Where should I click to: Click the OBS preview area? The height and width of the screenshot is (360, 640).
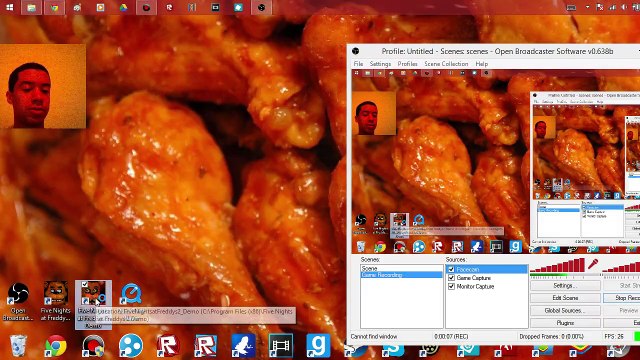click(496, 161)
